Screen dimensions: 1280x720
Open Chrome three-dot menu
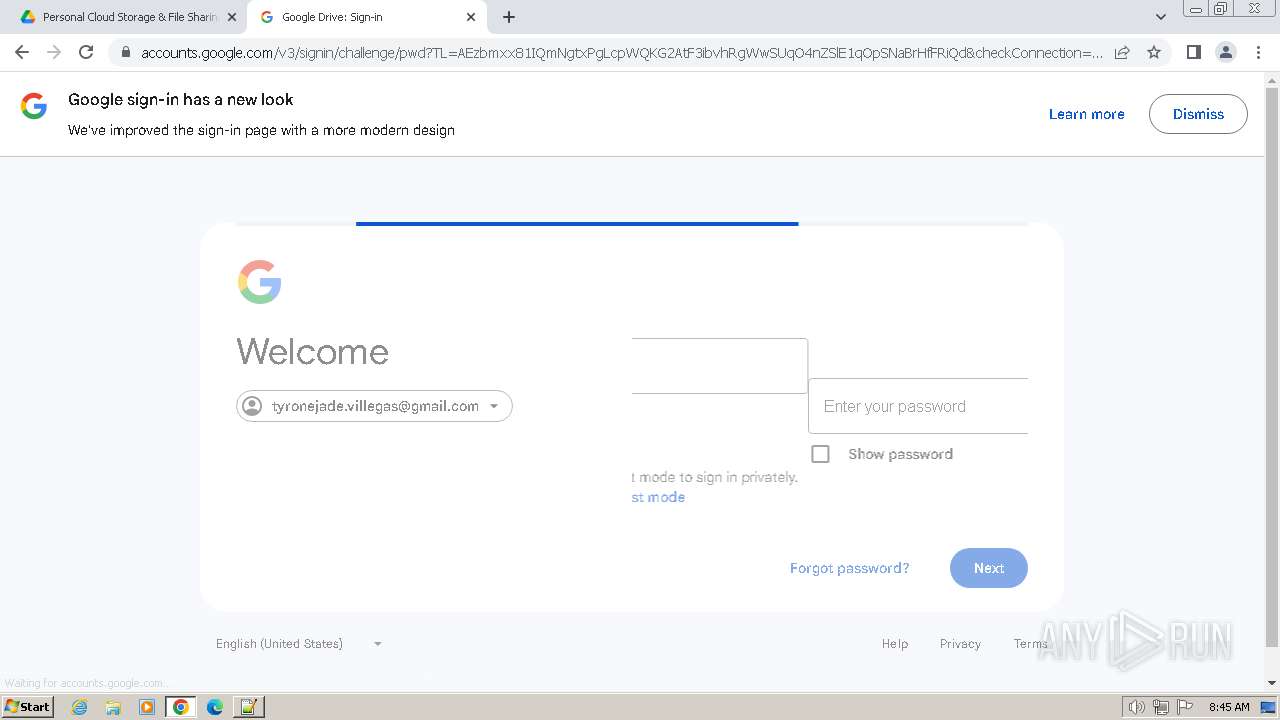pos(1257,52)
